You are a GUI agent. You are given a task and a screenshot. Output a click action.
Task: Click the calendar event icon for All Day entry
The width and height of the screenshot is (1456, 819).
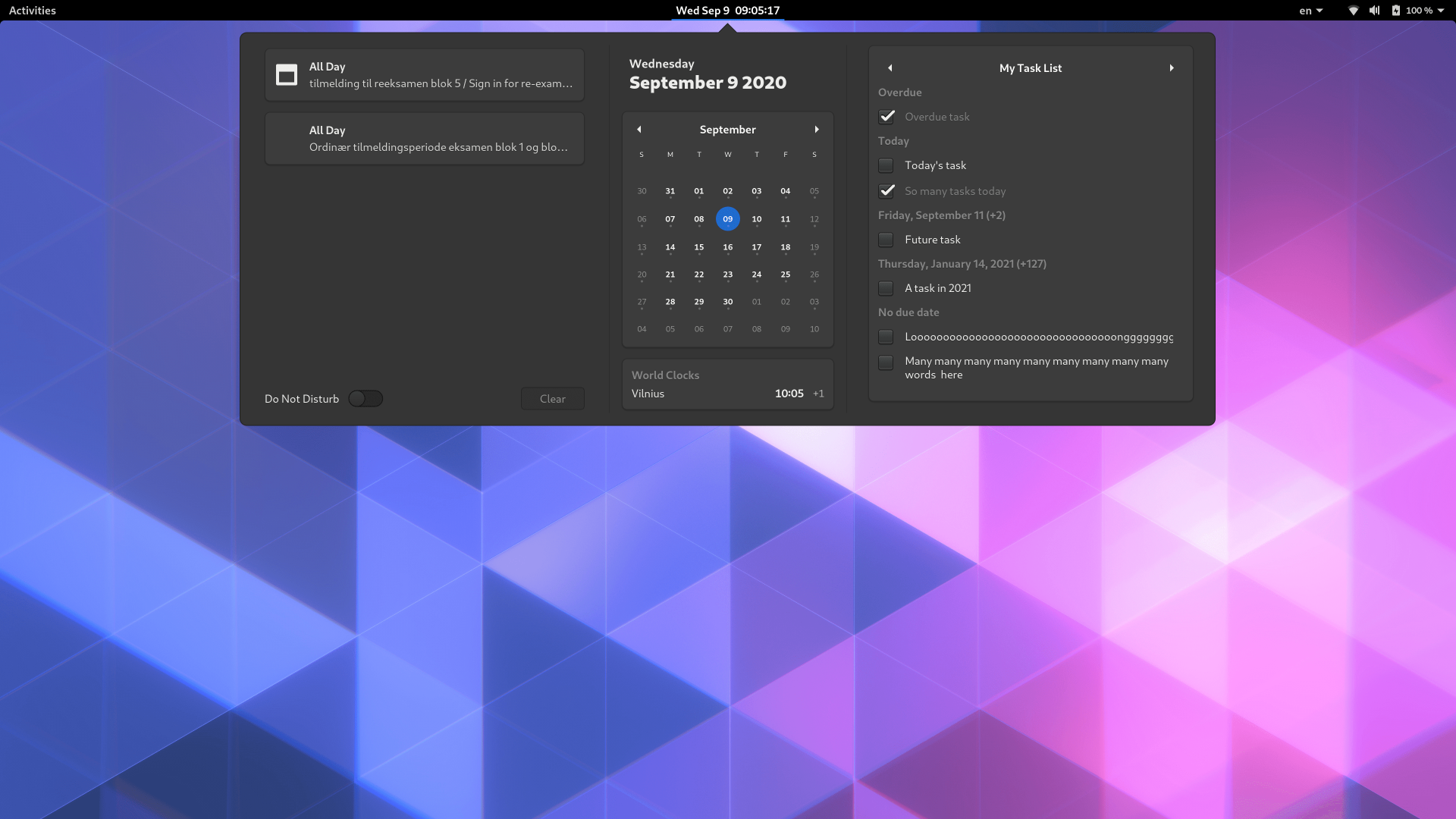pyautogui.click(x=287, y=74)
